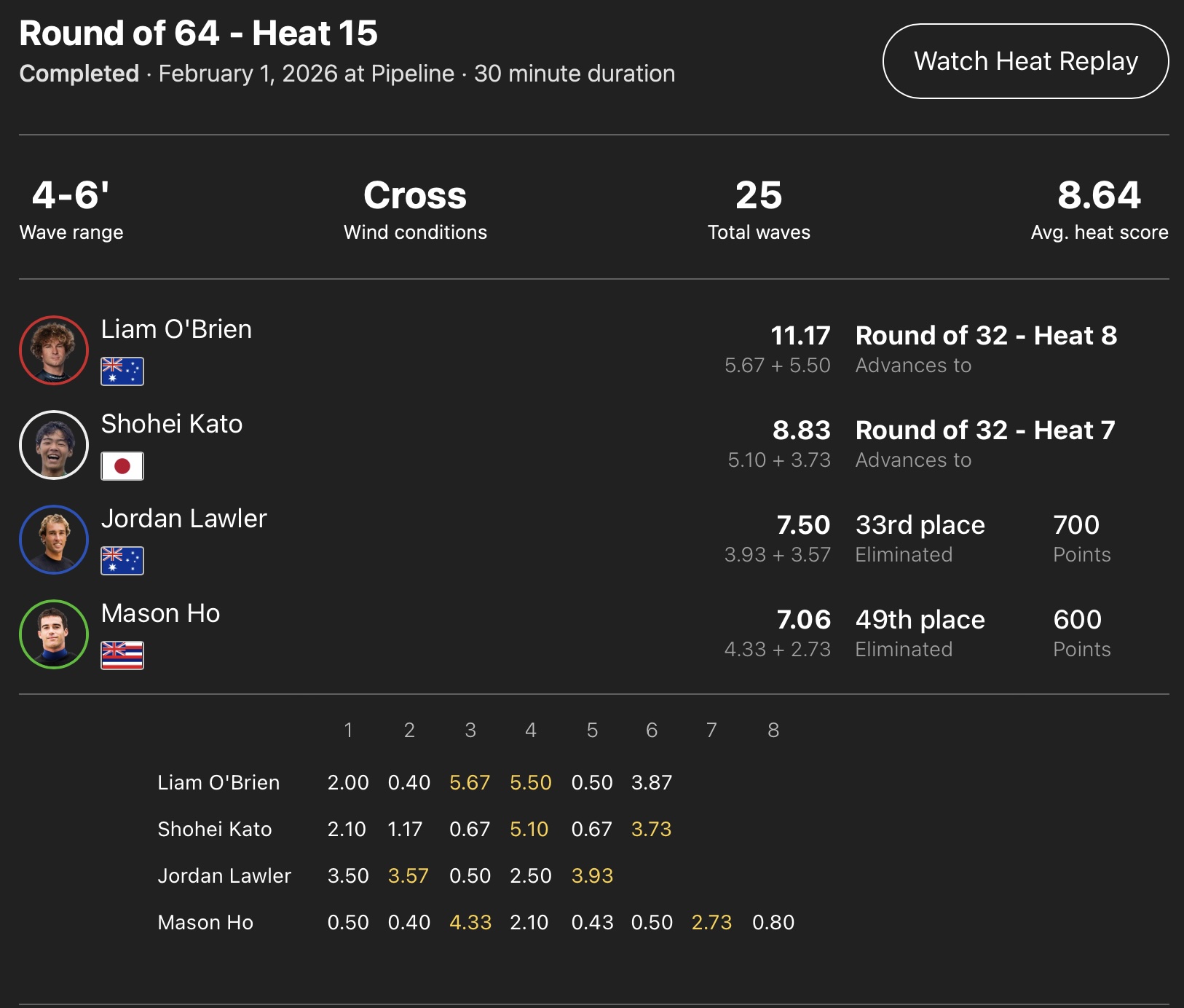Screen dimensions: 1184x1008
Task: Click wave column header number 8
Action: pos(773,730)
